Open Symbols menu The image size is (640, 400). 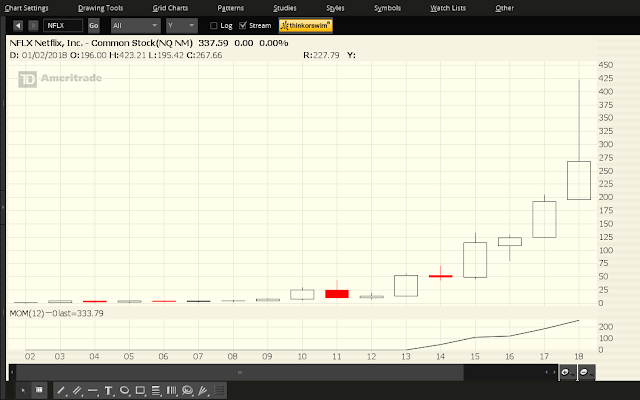coord(387,8)
